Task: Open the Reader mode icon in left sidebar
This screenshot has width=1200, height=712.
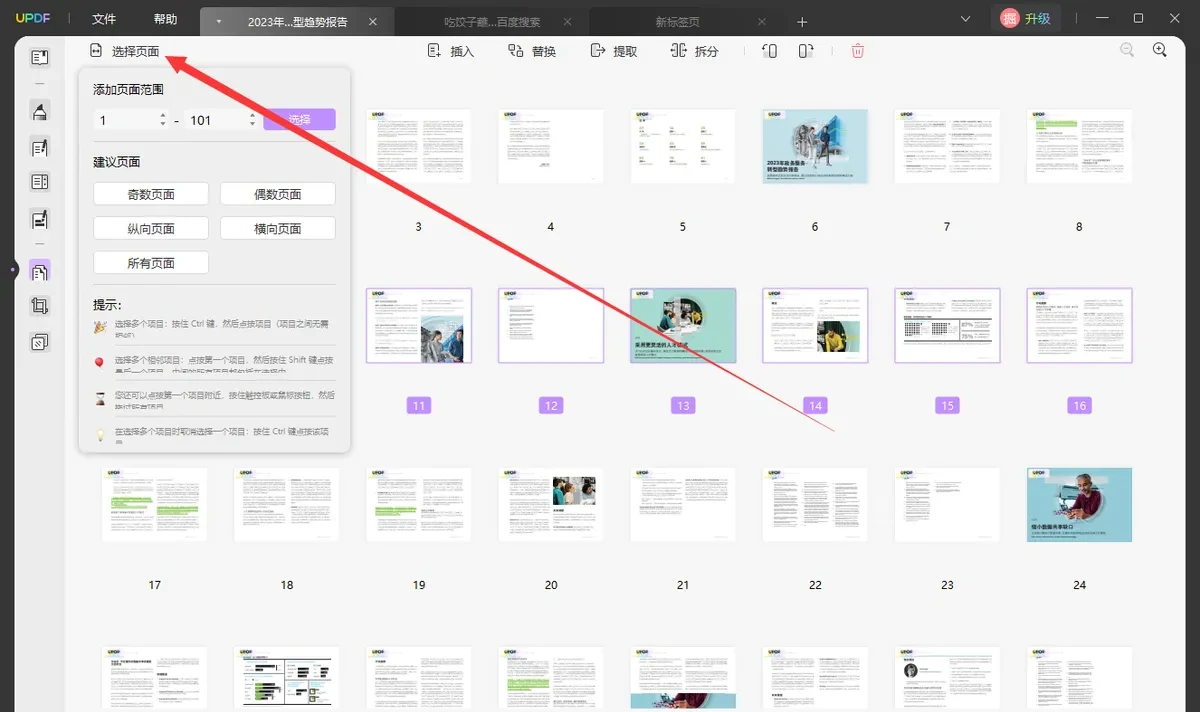Action: point(40,58)
